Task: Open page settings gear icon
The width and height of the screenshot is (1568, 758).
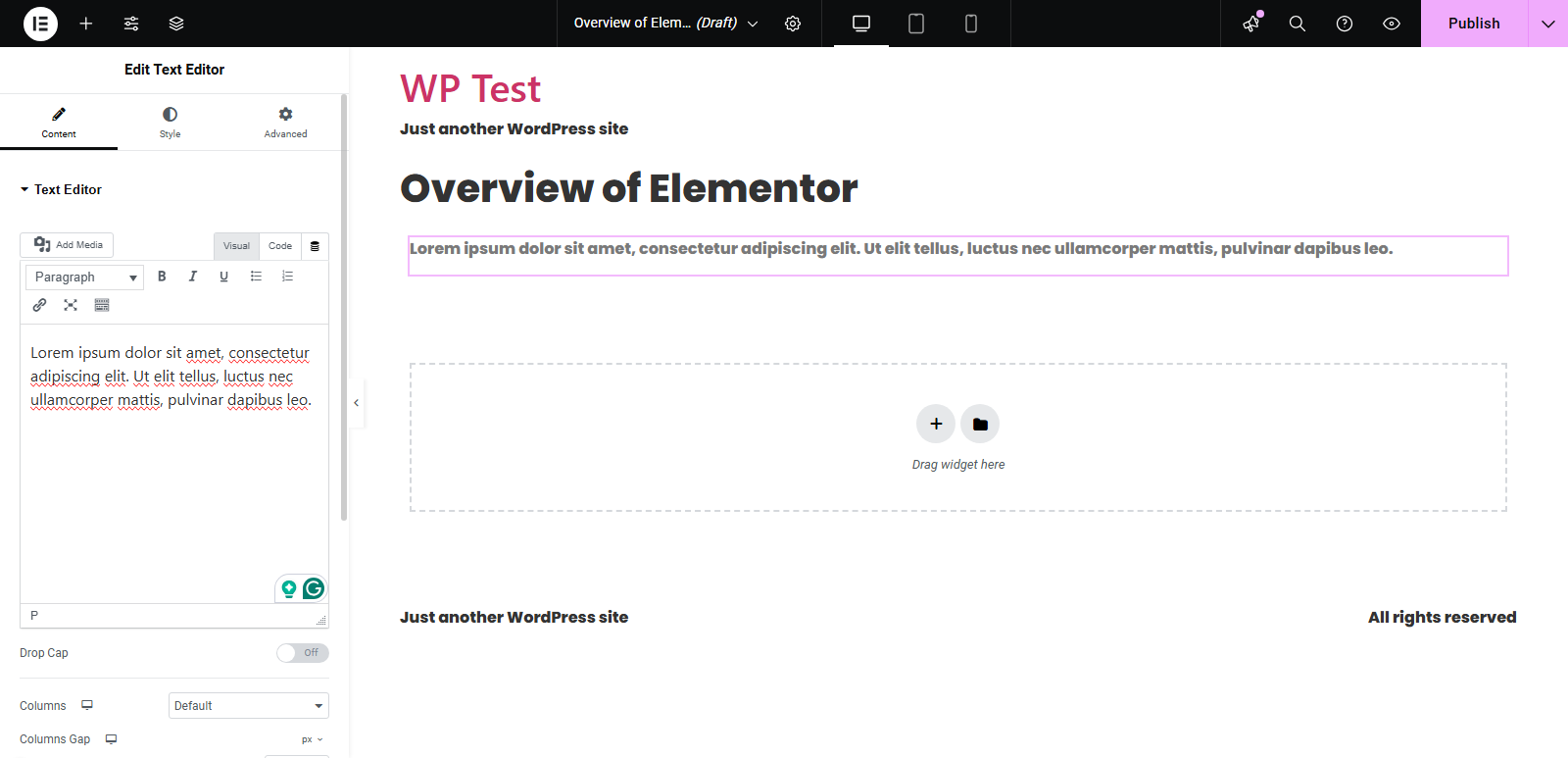Action: click(x=793, y=24)
